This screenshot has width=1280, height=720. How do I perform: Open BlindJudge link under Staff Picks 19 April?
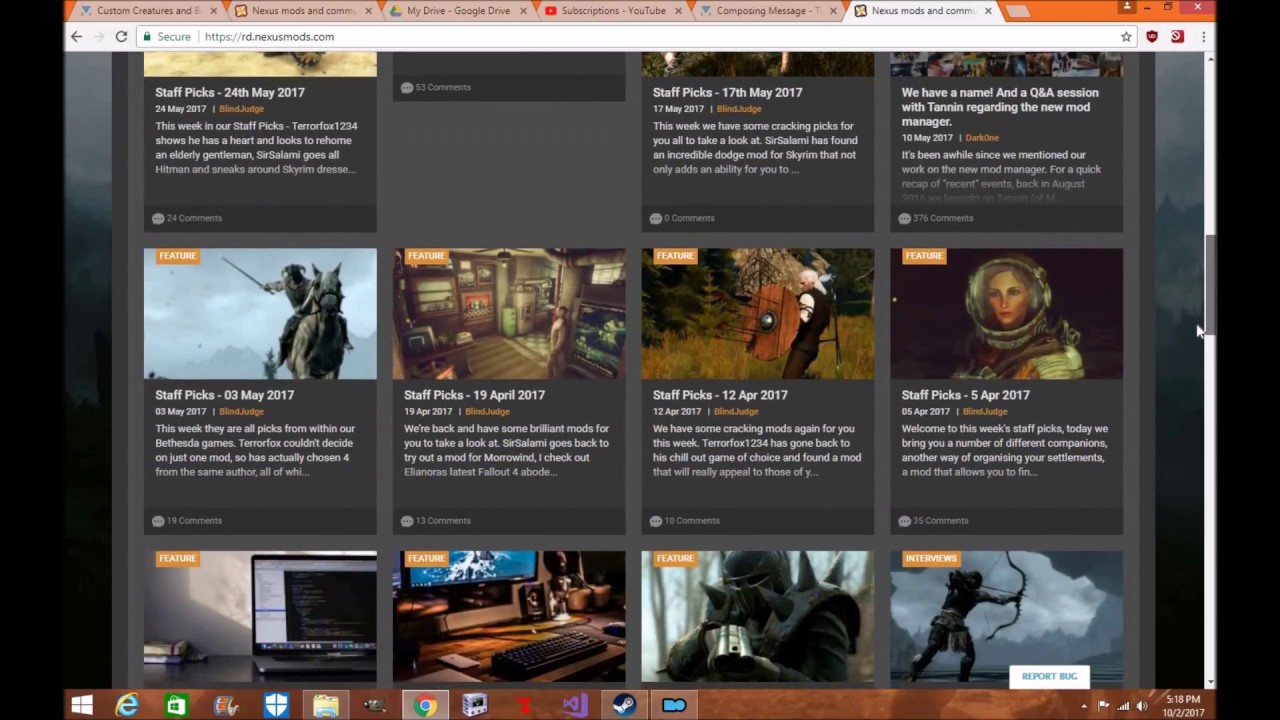pyautogui.click(x=487, y=412)
